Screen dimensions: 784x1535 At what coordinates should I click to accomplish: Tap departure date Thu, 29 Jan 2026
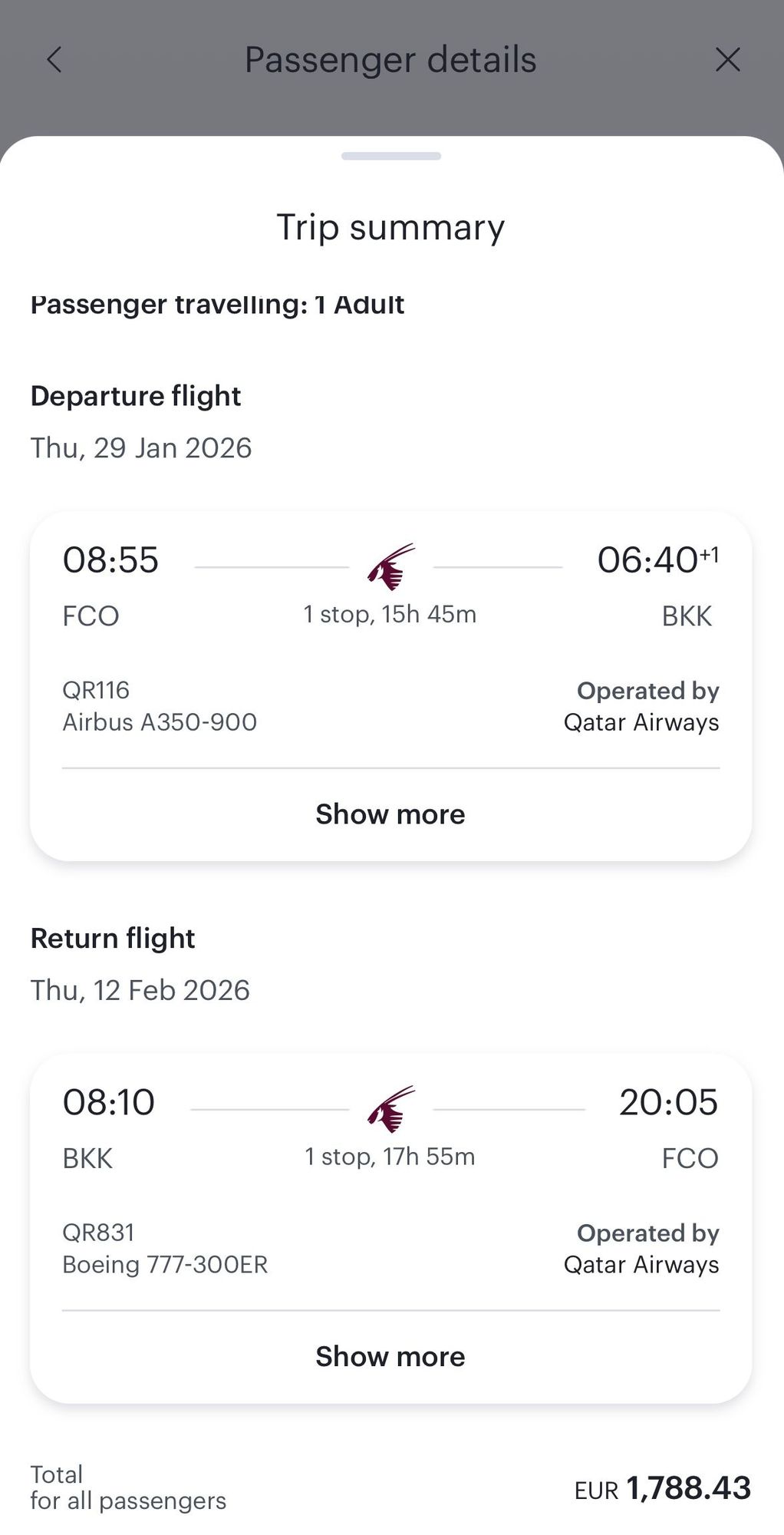pos(141,448)
